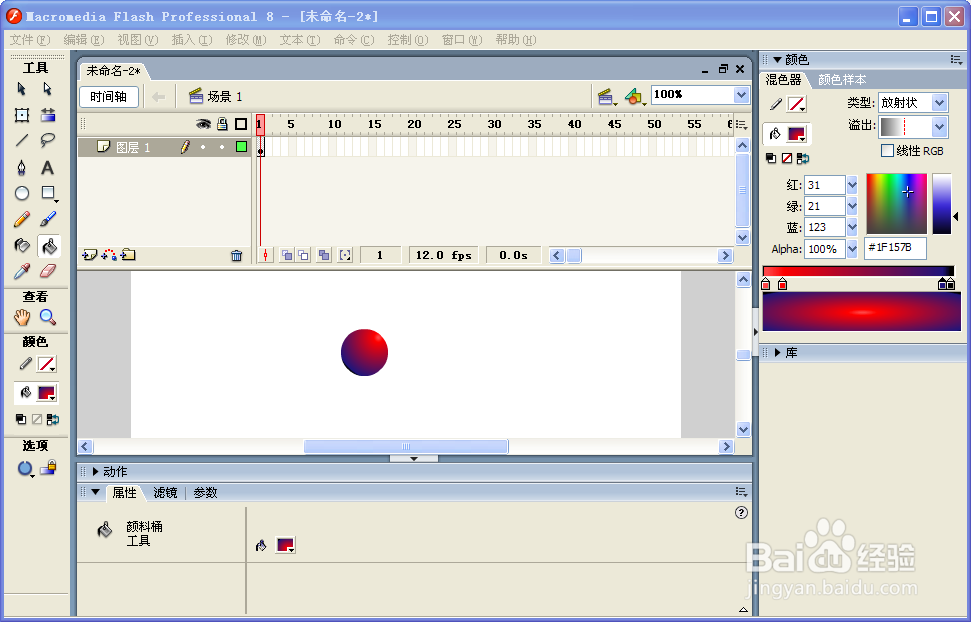Click the Center Frame button
The image size is (971, 622).
click(265, 255)
